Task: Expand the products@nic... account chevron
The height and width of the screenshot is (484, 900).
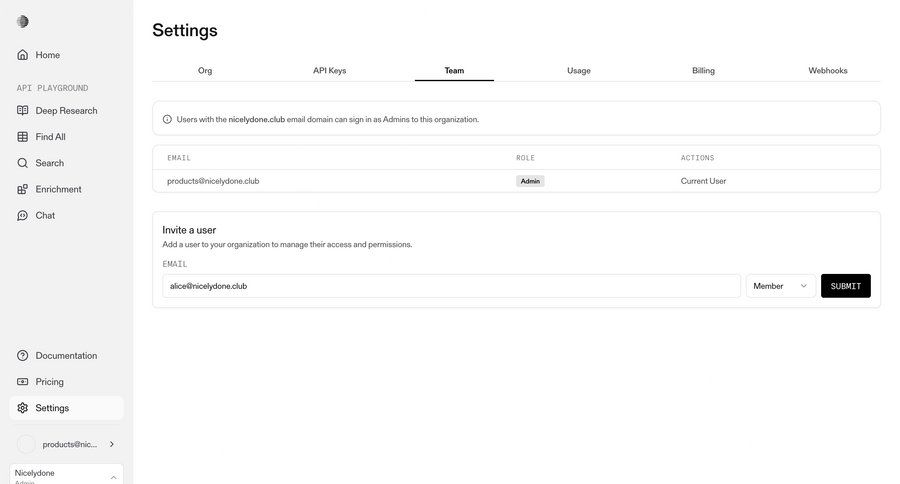Action: coord(111,444)
